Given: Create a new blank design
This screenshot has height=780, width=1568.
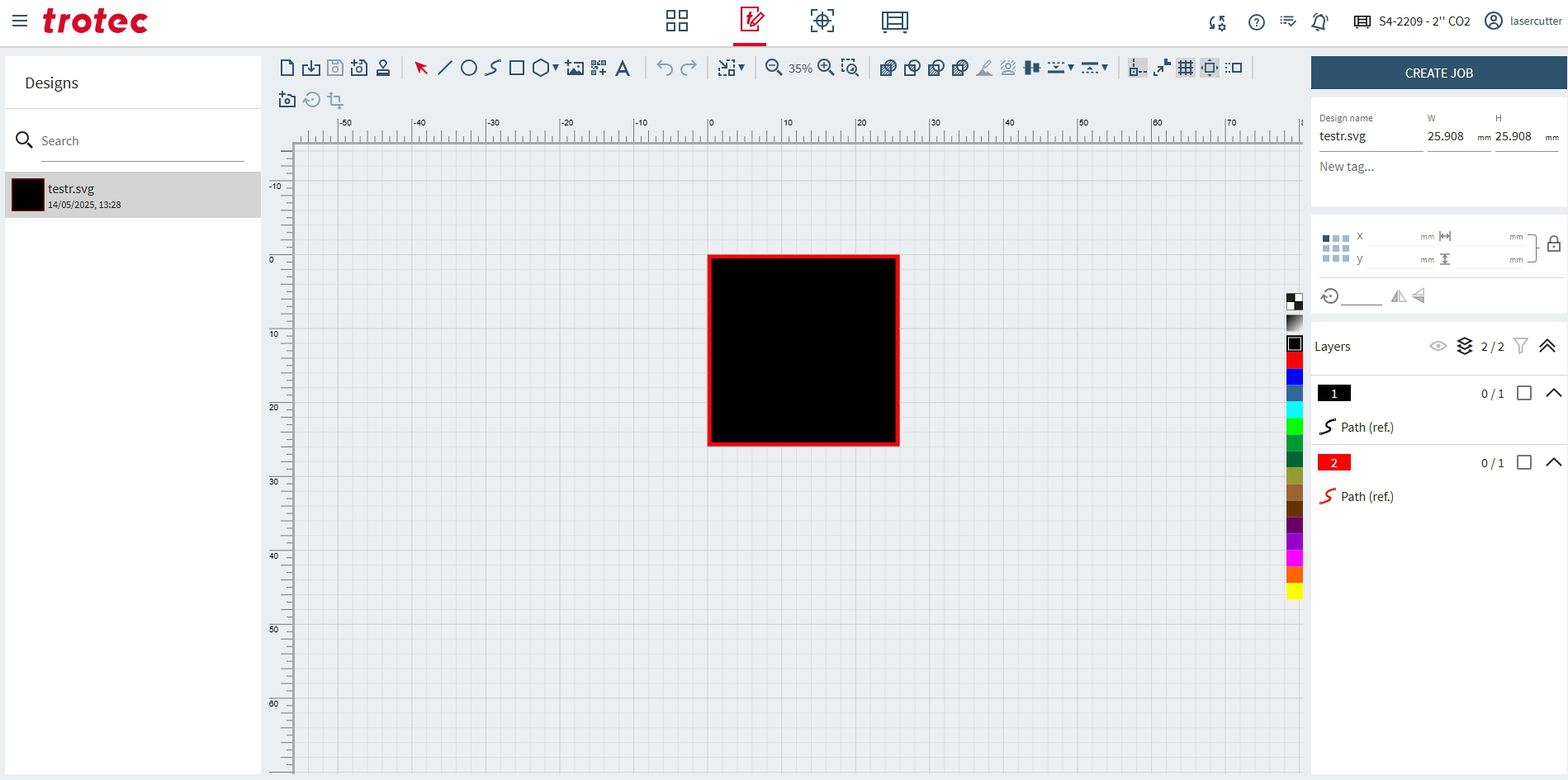Looking at the screenshot, I should click(x=287, y=68).
